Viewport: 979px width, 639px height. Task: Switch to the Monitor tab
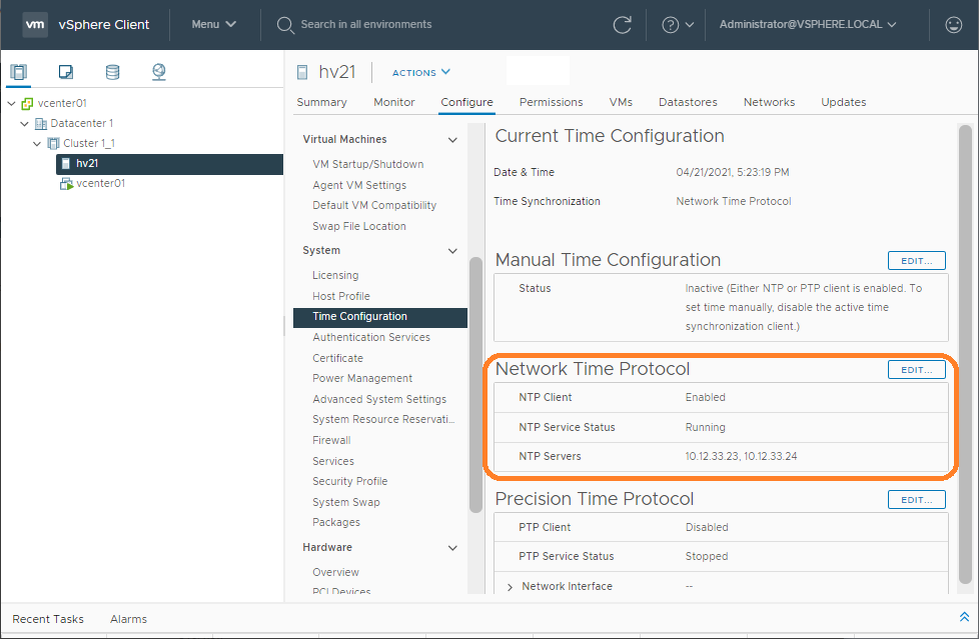[x=394, y=102]
